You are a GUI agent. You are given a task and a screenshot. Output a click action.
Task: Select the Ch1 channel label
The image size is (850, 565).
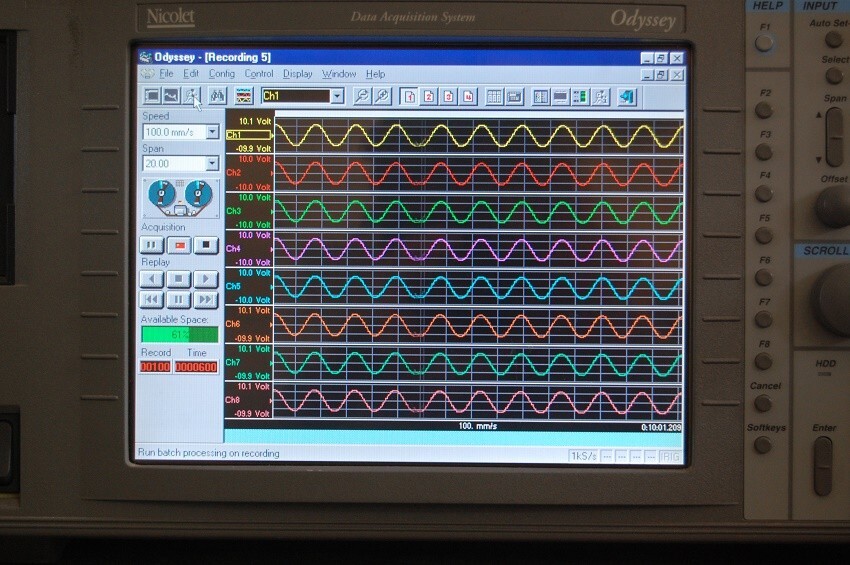[248, 135]
